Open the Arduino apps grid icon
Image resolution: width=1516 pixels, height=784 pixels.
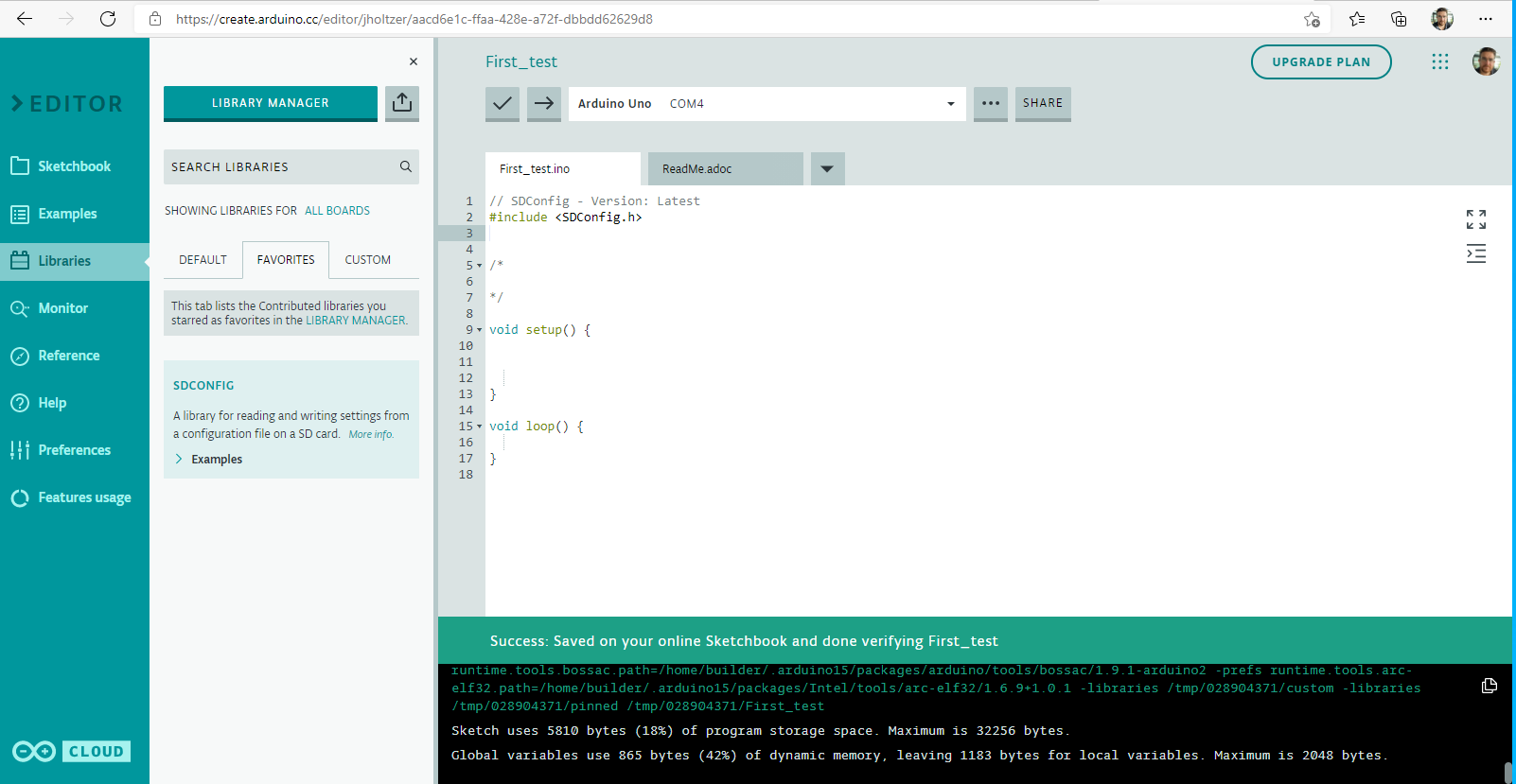pos(1440,61)
